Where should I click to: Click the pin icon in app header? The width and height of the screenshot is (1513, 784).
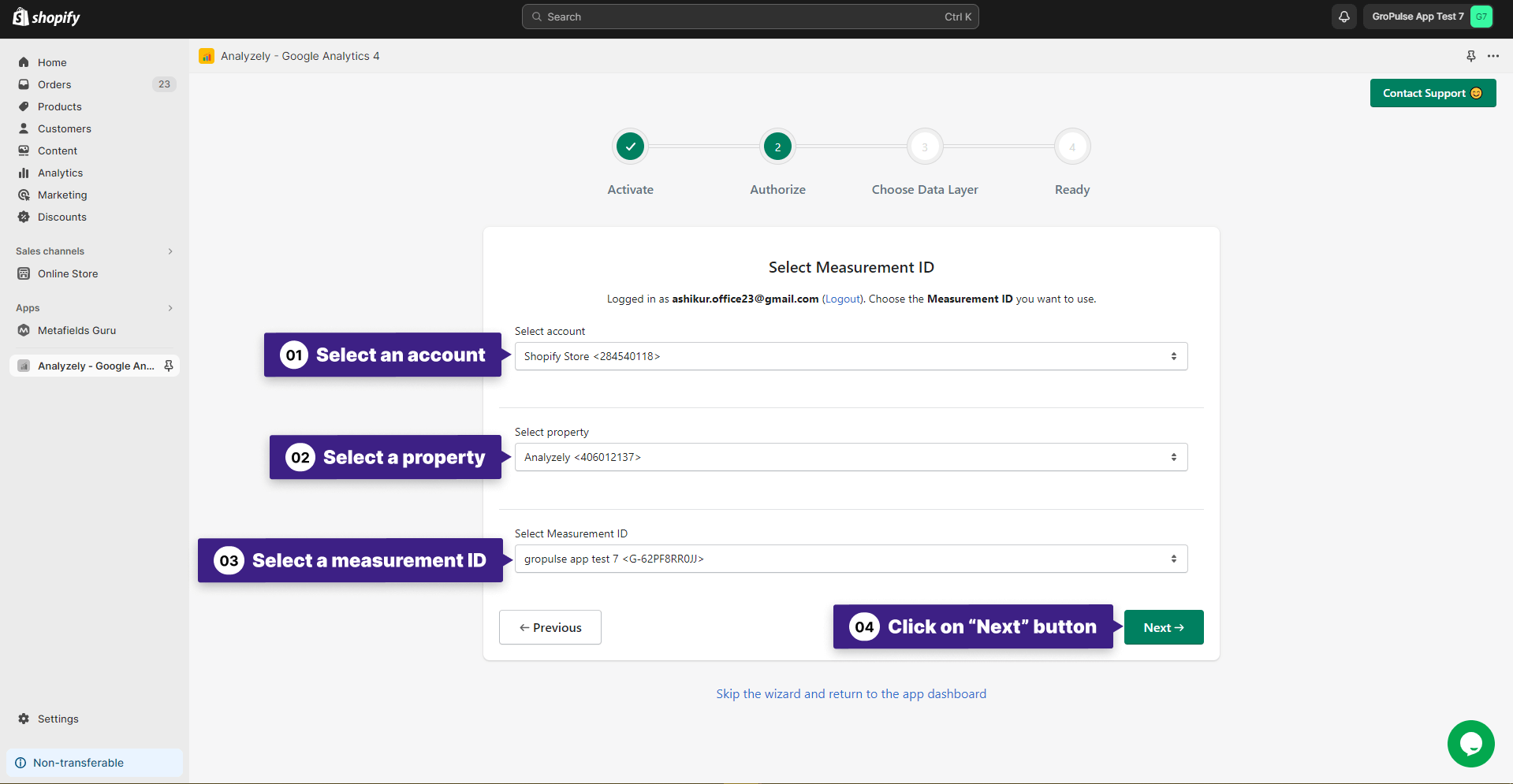1470,56
